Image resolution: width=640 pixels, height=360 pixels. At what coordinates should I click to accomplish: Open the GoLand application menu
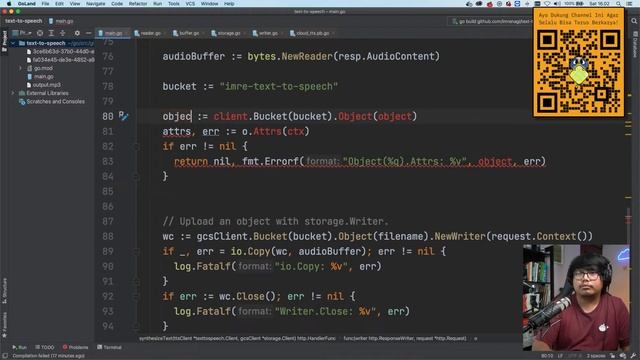27,4
